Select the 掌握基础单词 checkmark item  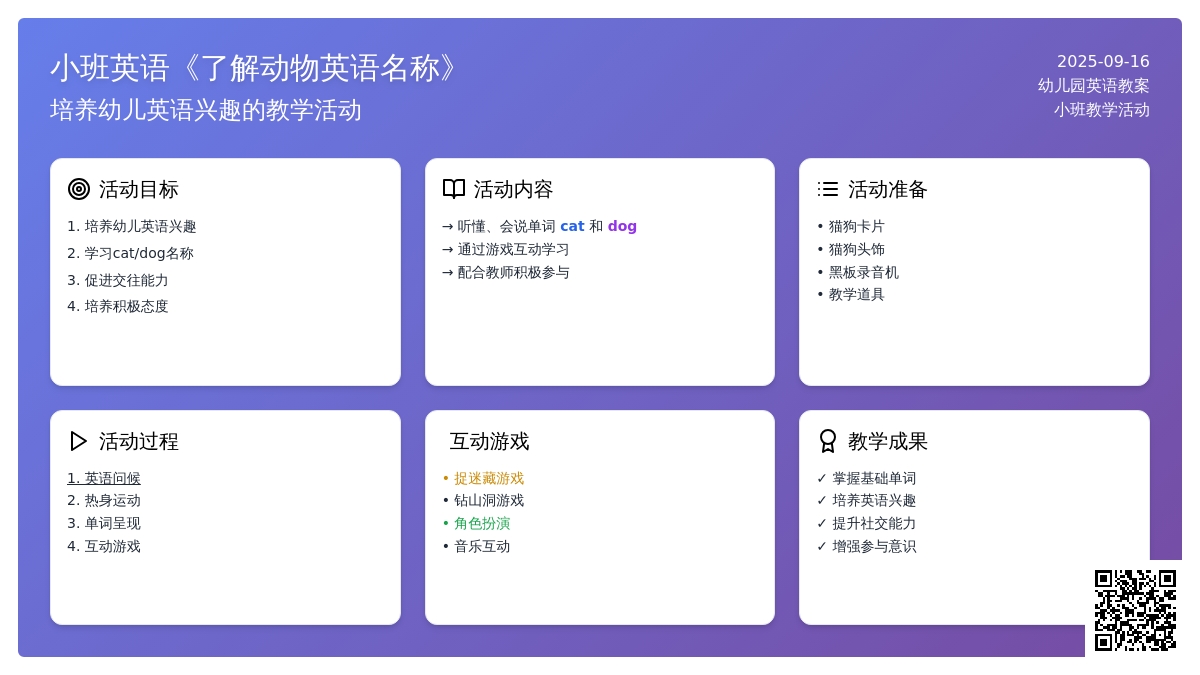click(873, 478)
